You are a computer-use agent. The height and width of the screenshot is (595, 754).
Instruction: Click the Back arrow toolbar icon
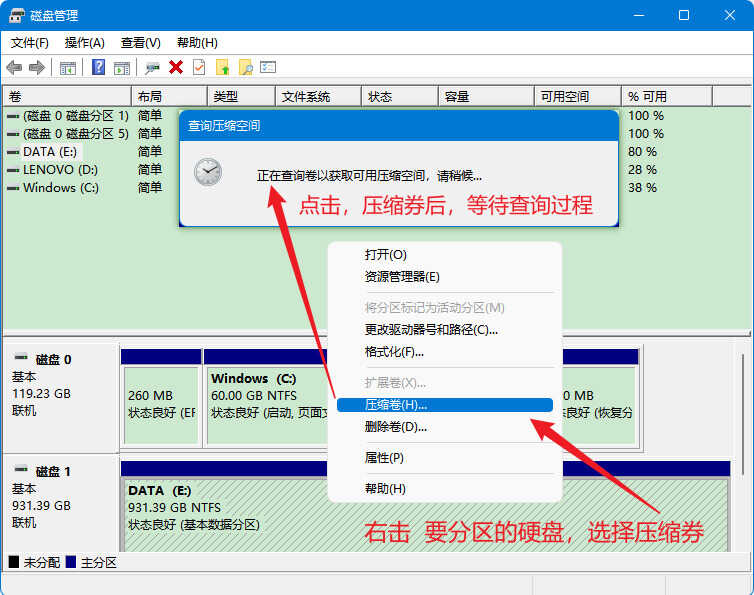[14, 67]
